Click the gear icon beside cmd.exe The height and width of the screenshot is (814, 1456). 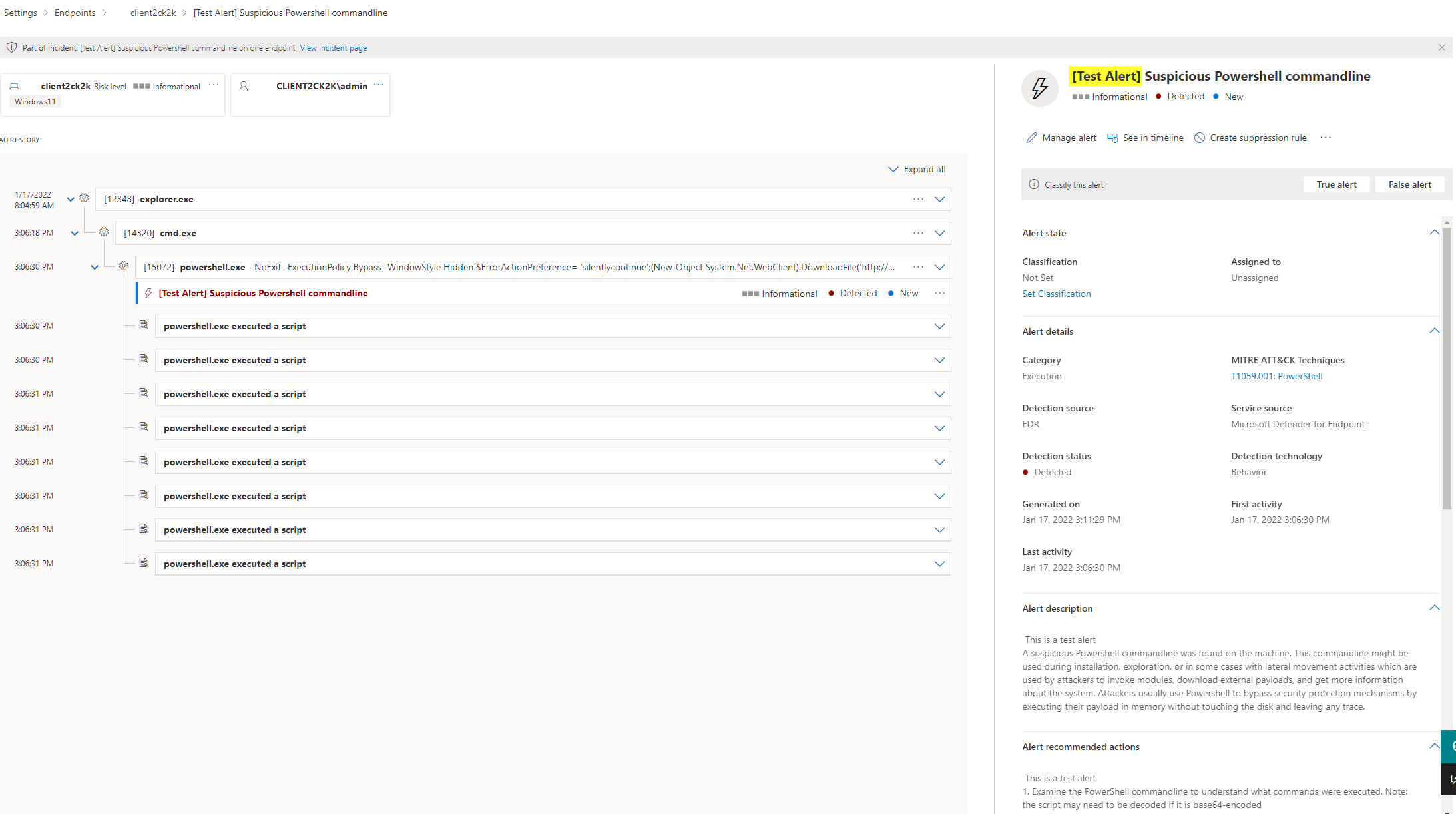pos(104,232)
